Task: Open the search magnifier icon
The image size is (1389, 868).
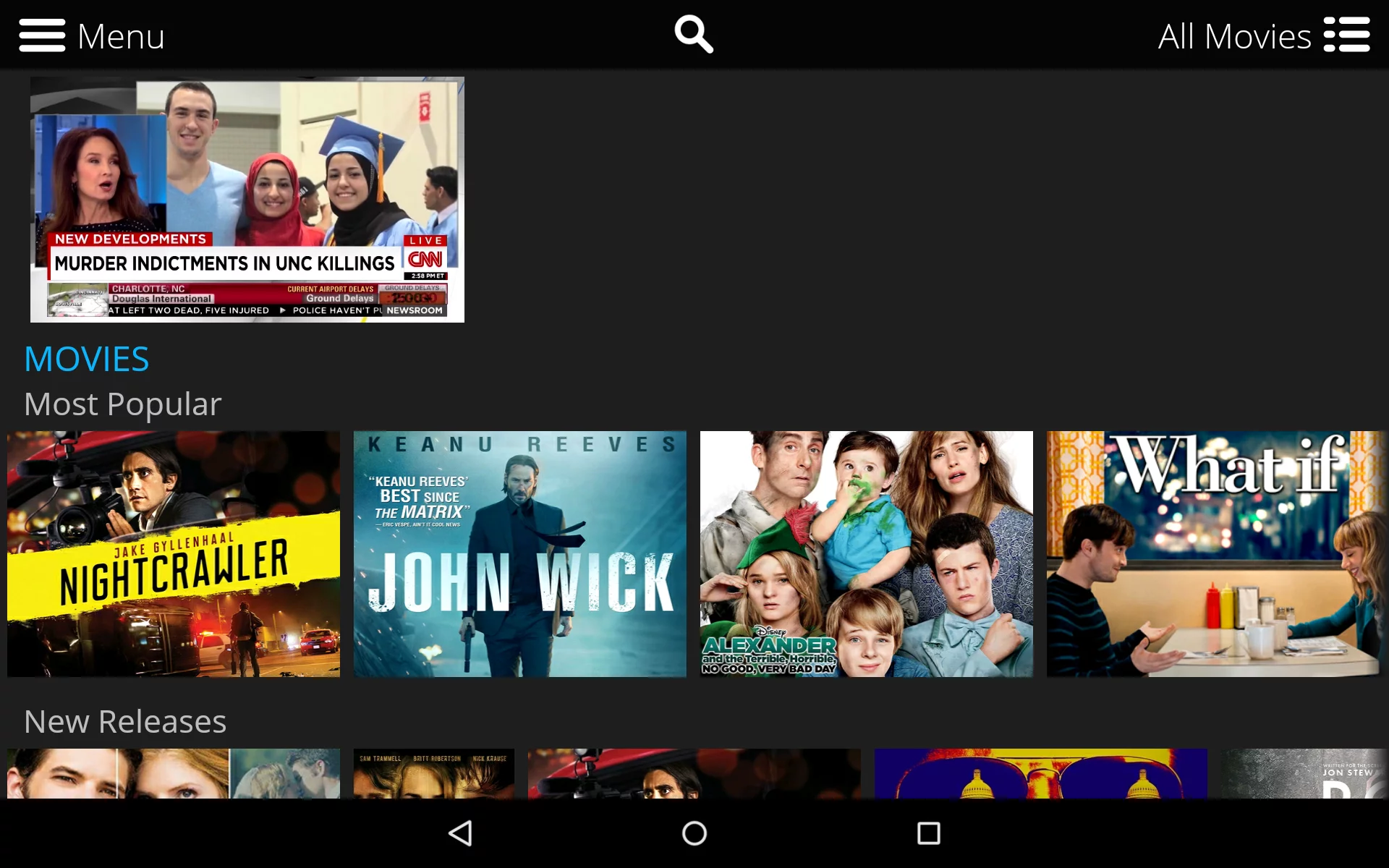Action: [x=693, y=33]
